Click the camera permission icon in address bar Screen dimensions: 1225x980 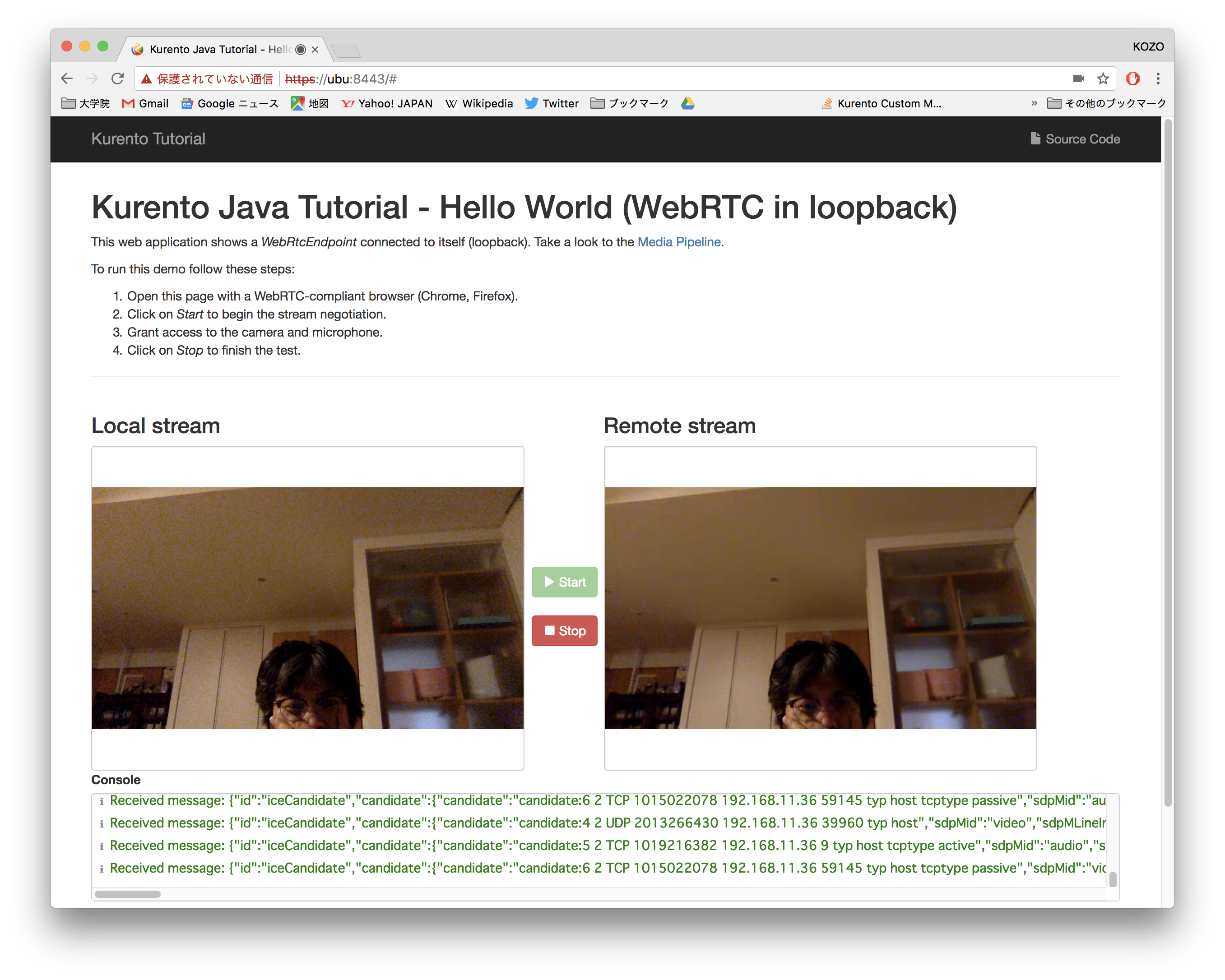pyautogui.click(x=1078, y=79)
